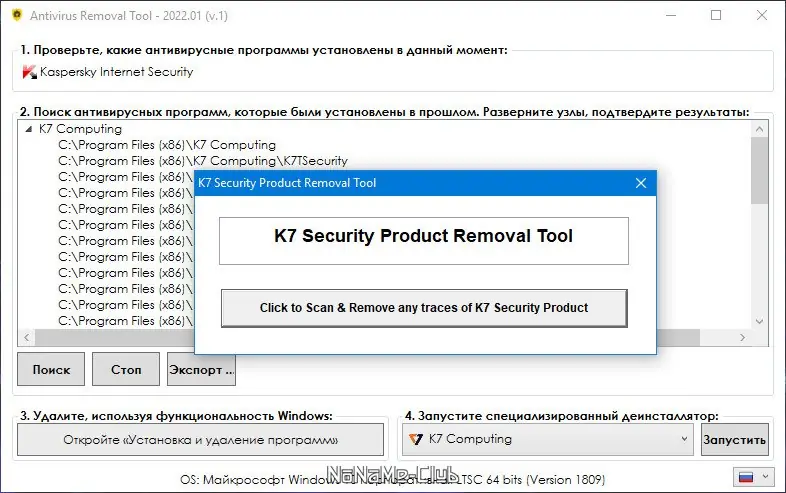786x493 pixels.
Task: Click Scan & Remove K7 traces button
Action: click(x=424, y=308)
